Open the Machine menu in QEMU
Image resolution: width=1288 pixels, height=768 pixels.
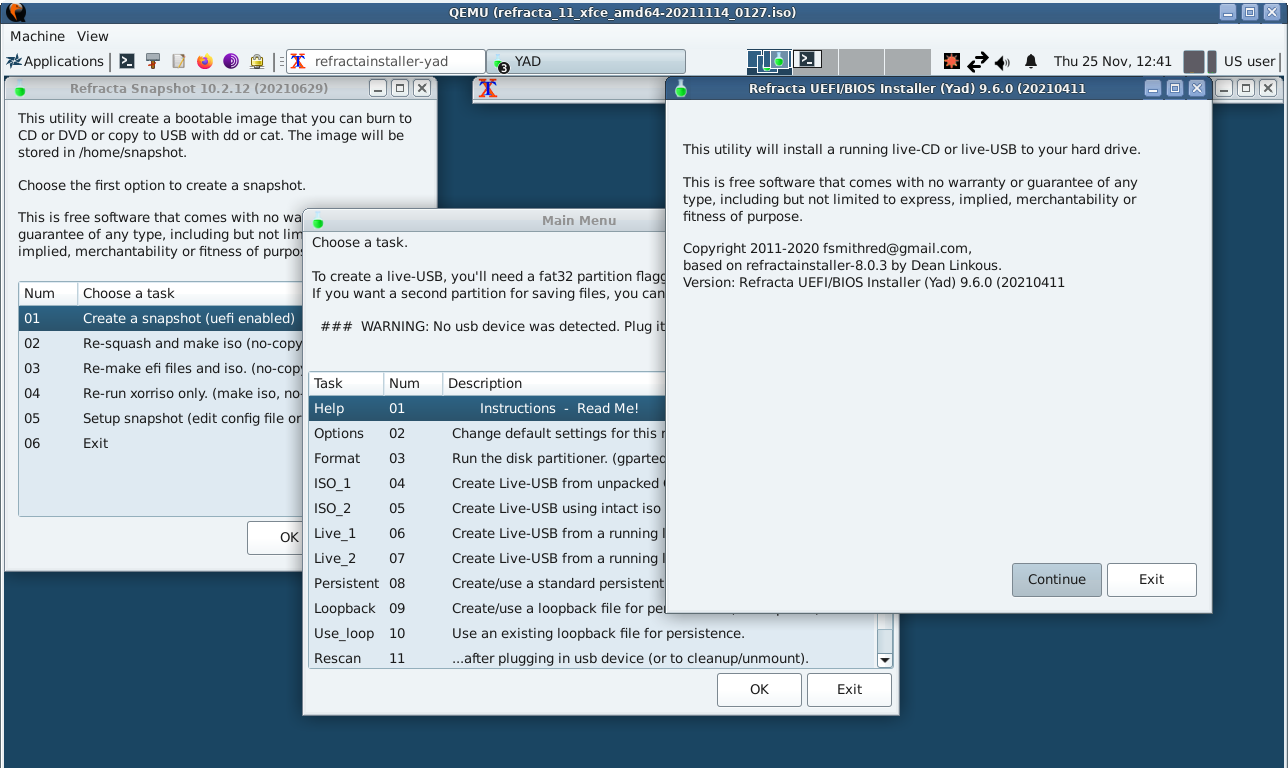(x=37, y=36)
